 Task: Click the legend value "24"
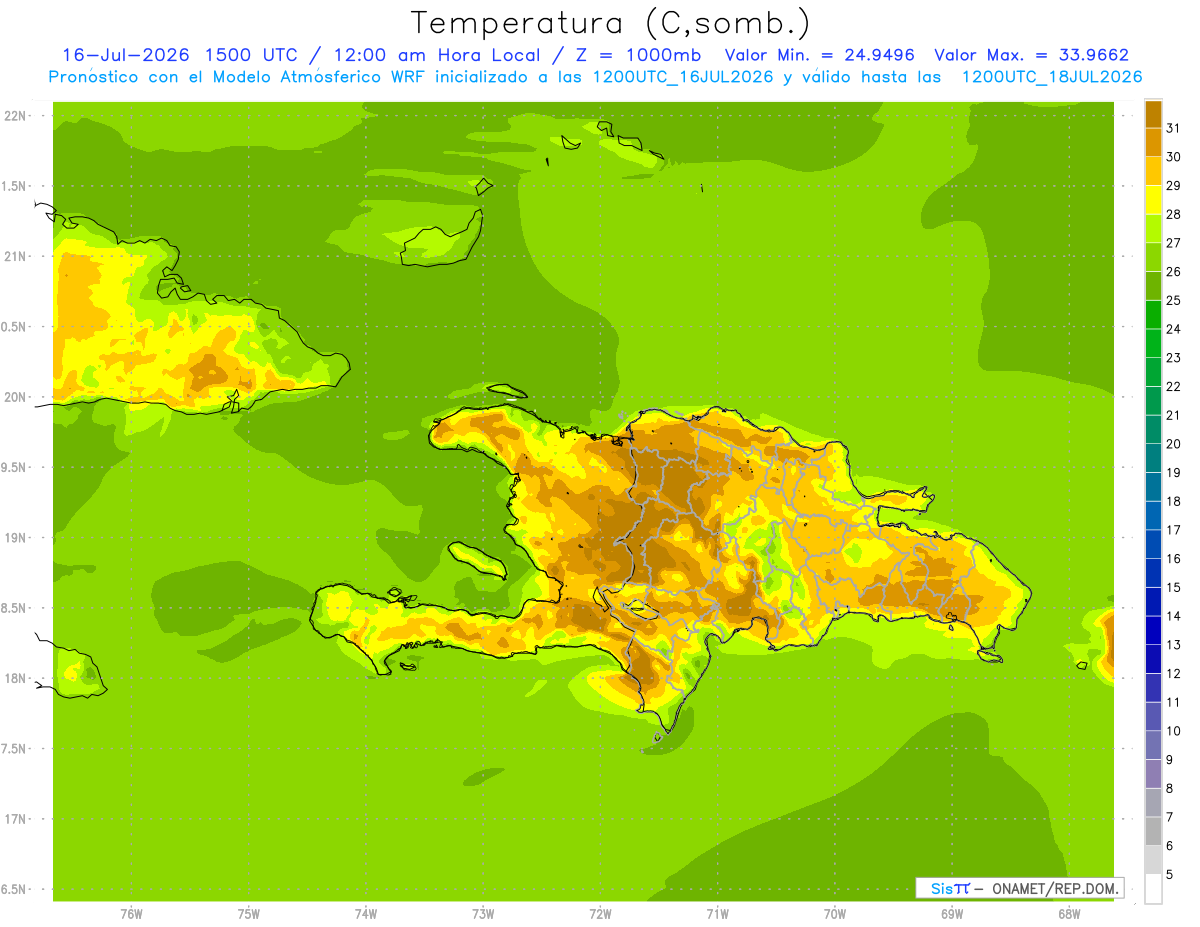1173,328
